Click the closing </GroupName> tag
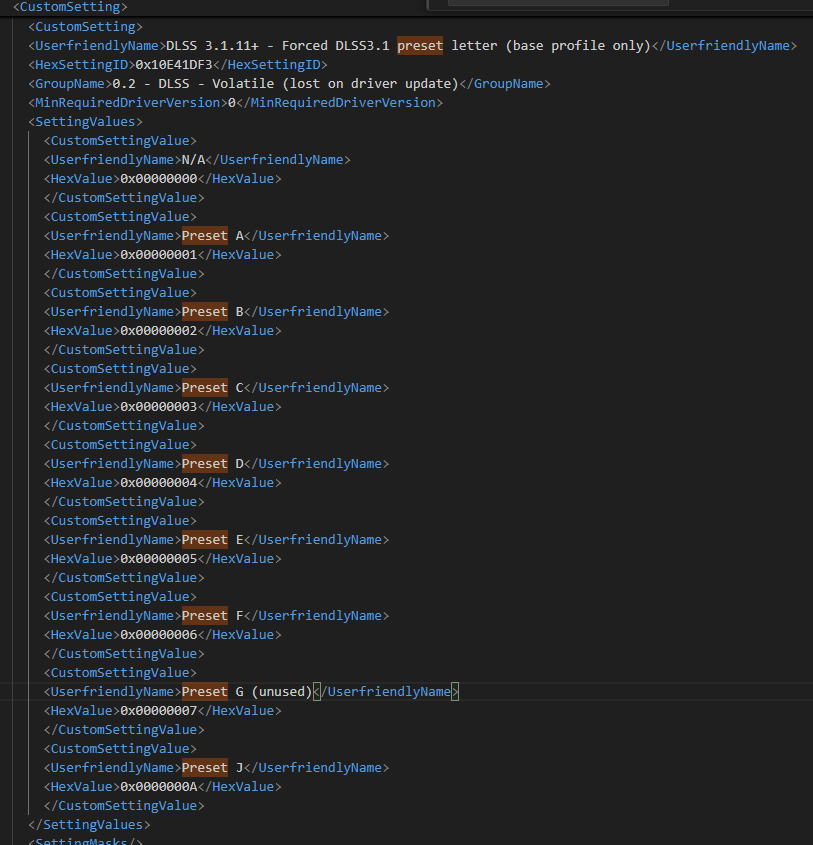Viewport: 813px width, 845px height. 505,84
